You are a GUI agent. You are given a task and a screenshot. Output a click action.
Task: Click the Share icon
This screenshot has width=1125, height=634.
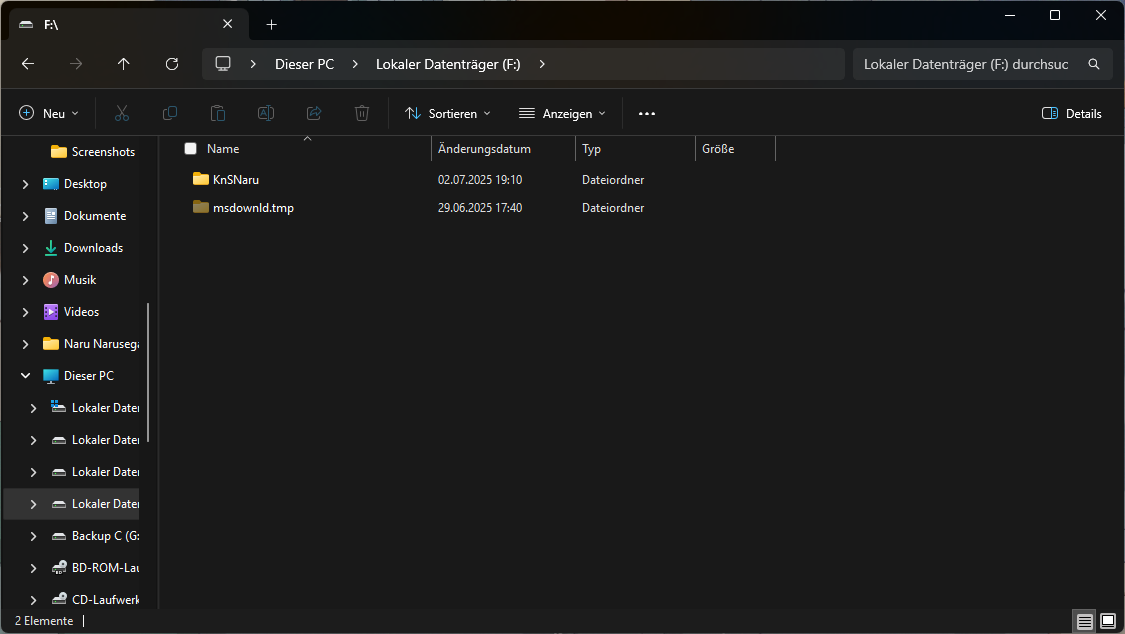(313, 113)
